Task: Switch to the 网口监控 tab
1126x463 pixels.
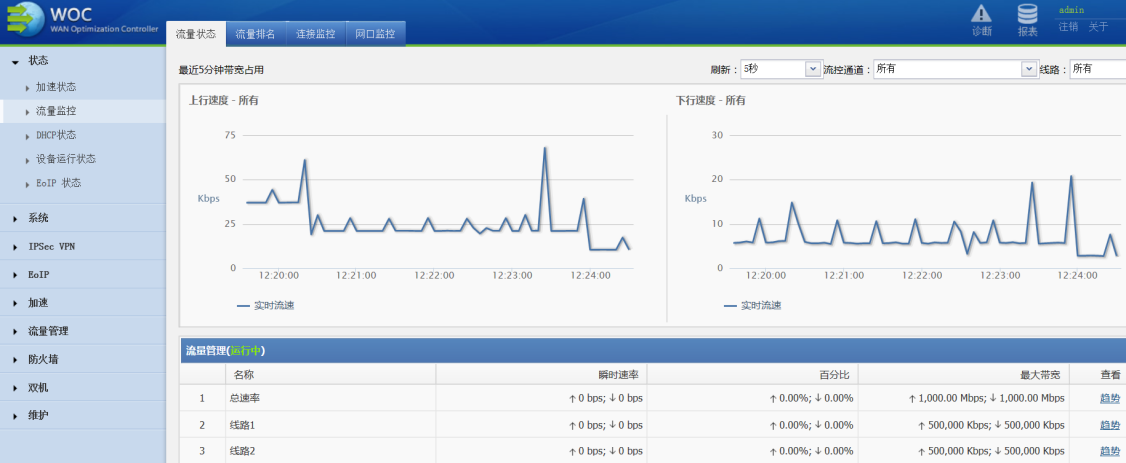Action: [375, 34]
